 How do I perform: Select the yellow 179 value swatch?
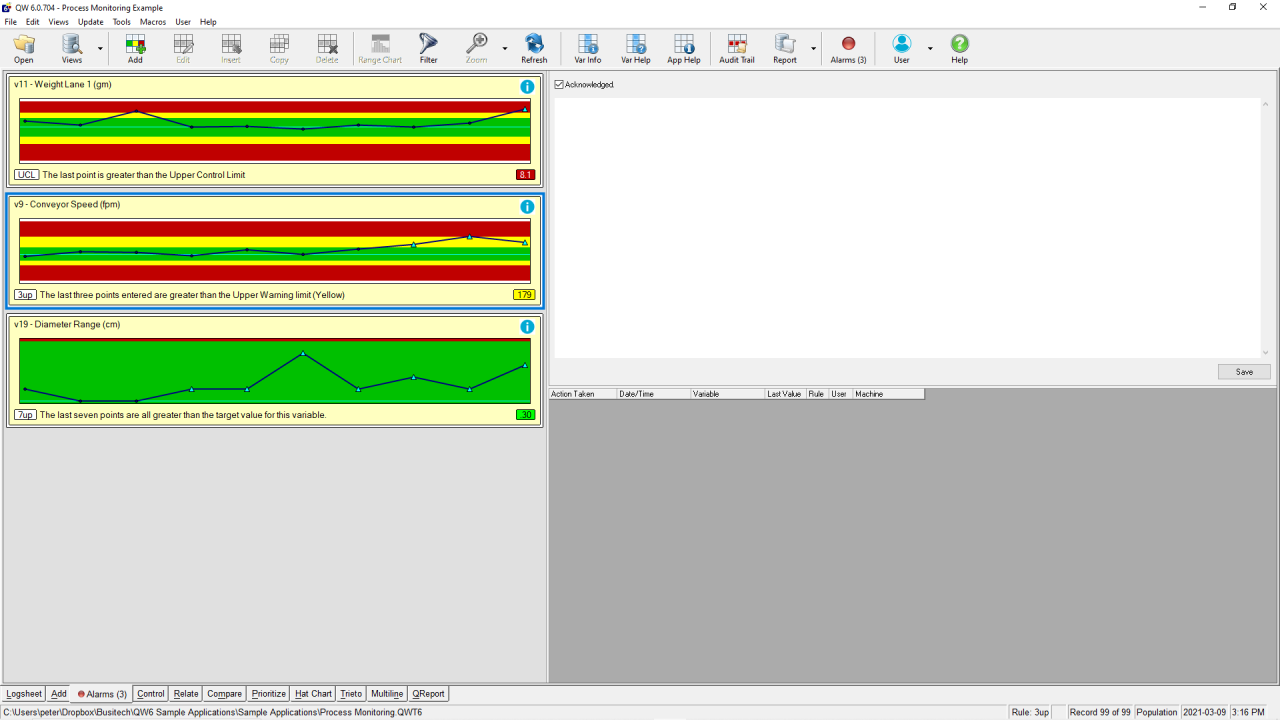(524, 295)
